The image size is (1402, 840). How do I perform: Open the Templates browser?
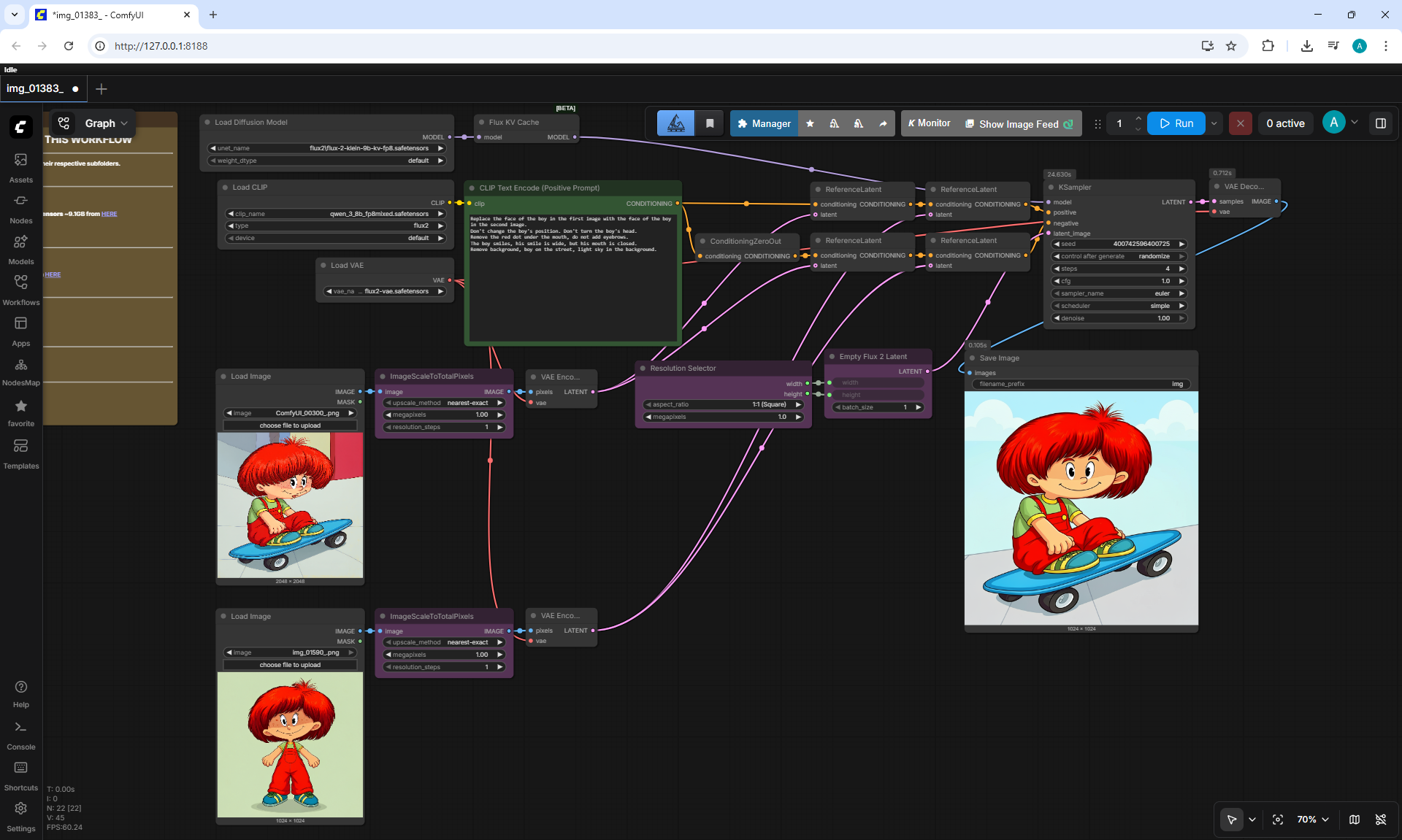[x=20, y=454]
